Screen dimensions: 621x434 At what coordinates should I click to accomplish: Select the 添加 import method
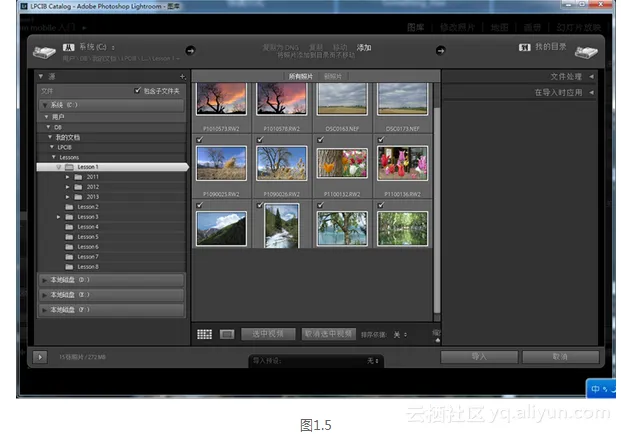tap(364, 48)
